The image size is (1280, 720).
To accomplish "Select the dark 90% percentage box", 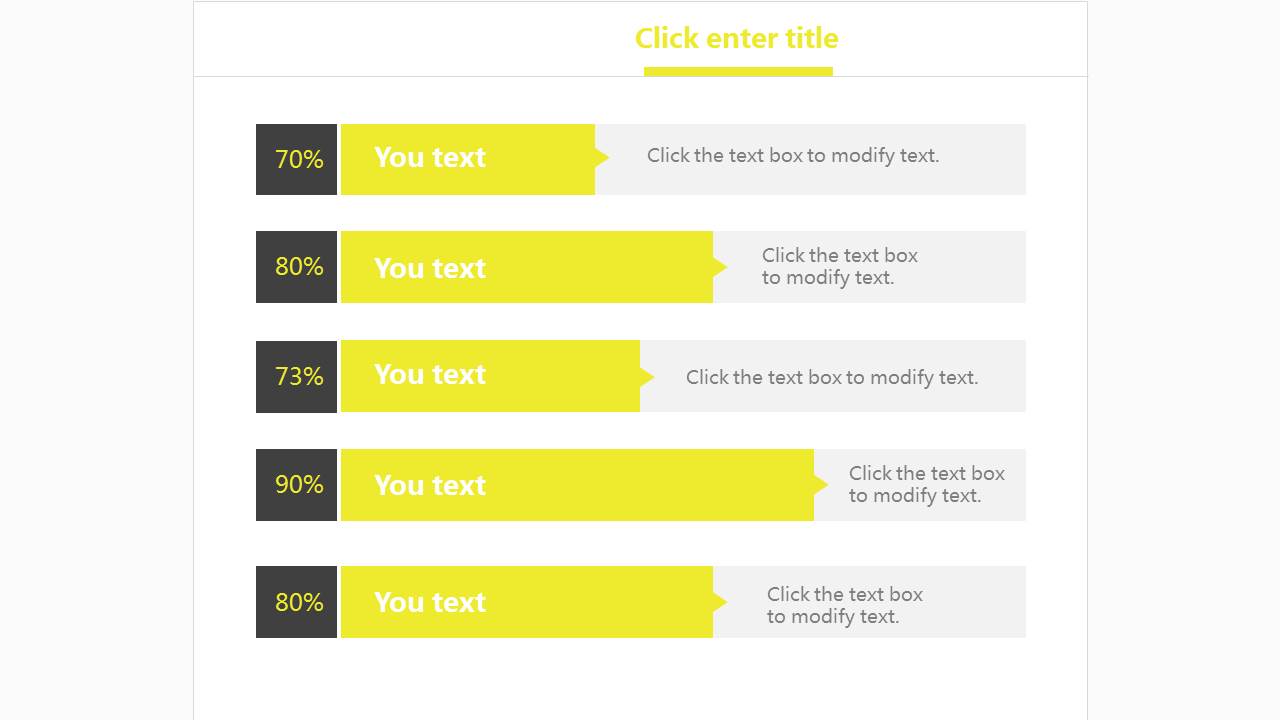I will coord(297,485).
